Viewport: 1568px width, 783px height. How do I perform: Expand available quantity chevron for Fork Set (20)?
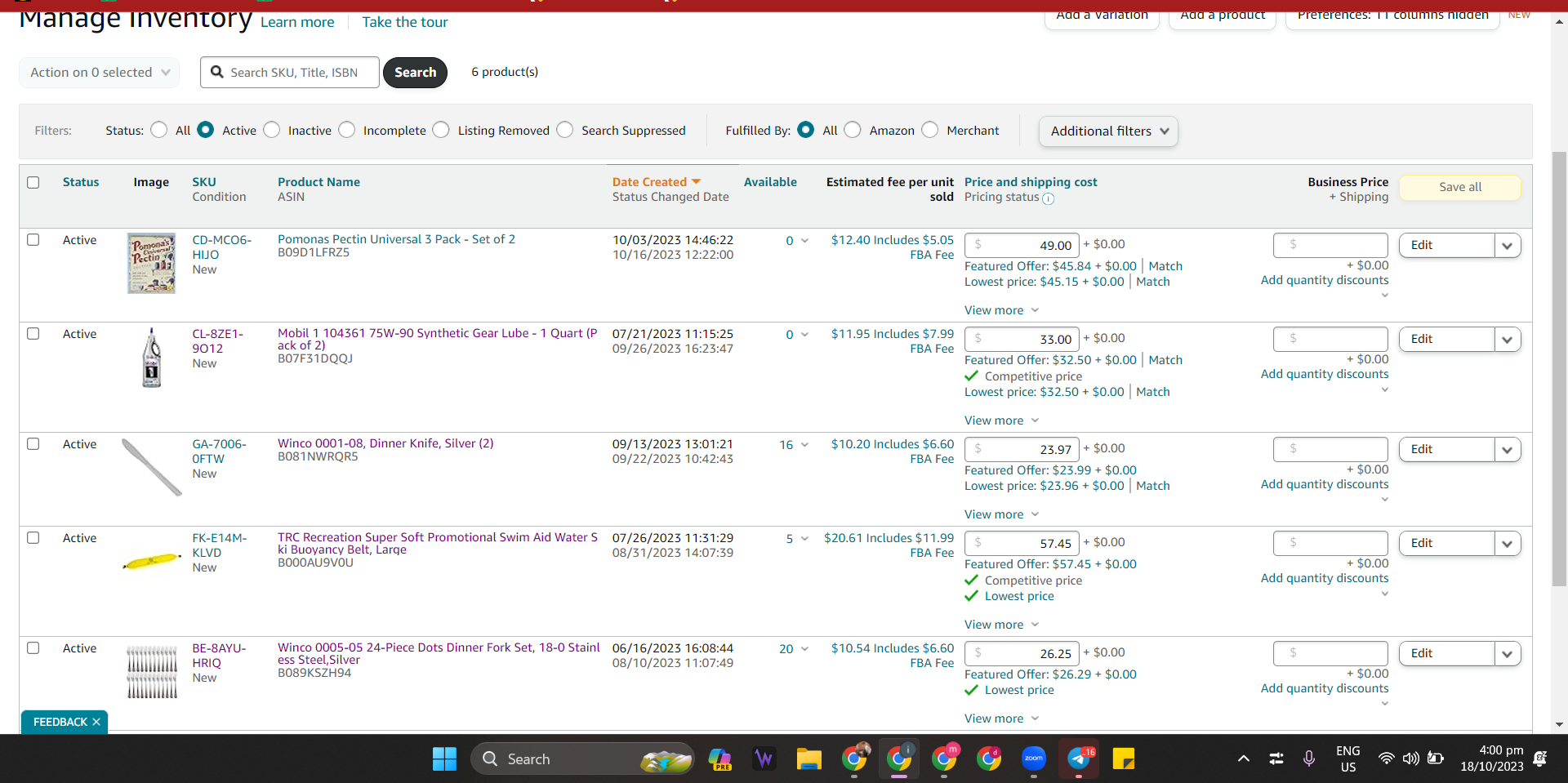click(x=804, y=648)
